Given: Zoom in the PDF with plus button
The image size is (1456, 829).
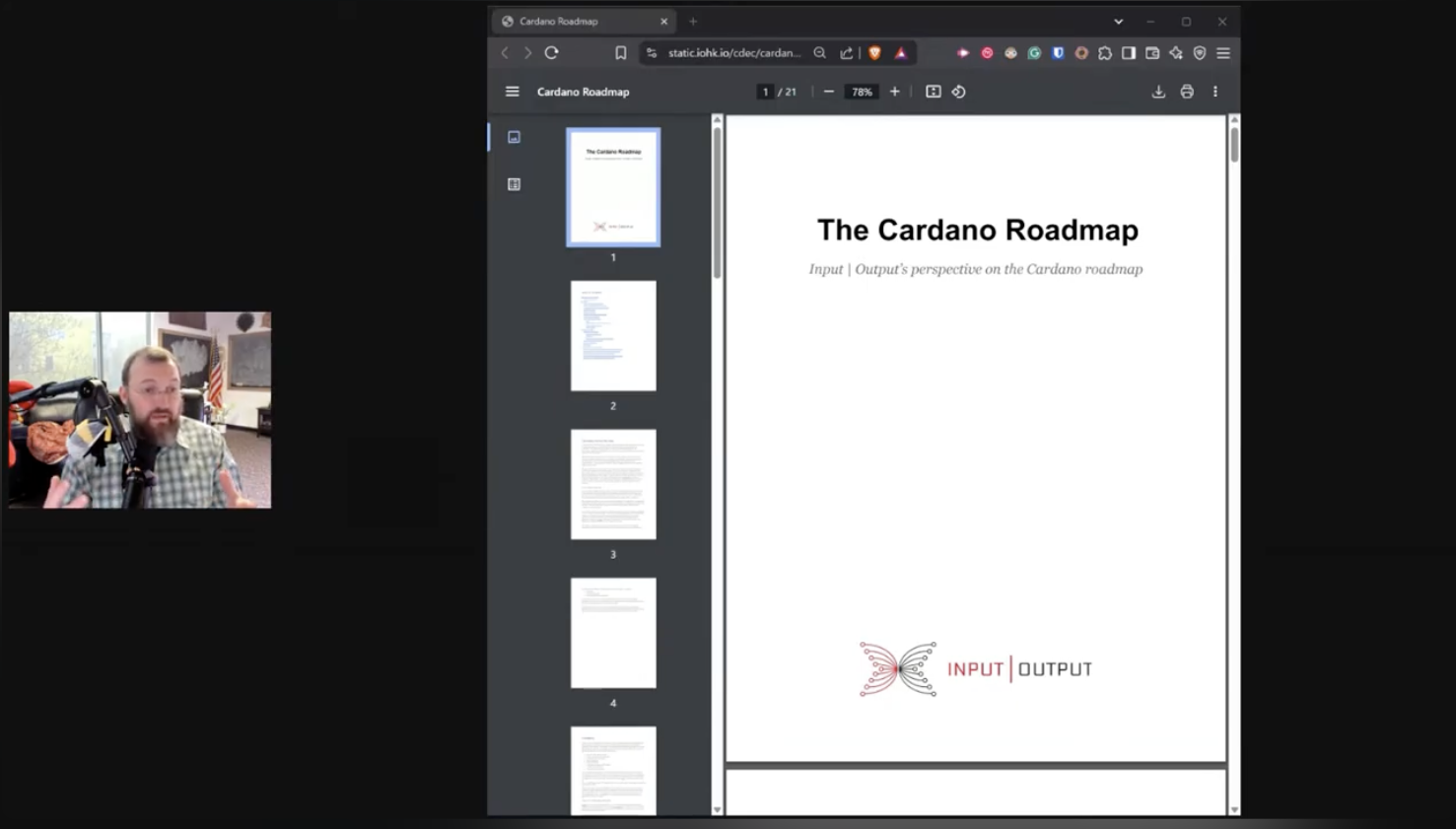Looking at the screenshot, I should 894,92.
